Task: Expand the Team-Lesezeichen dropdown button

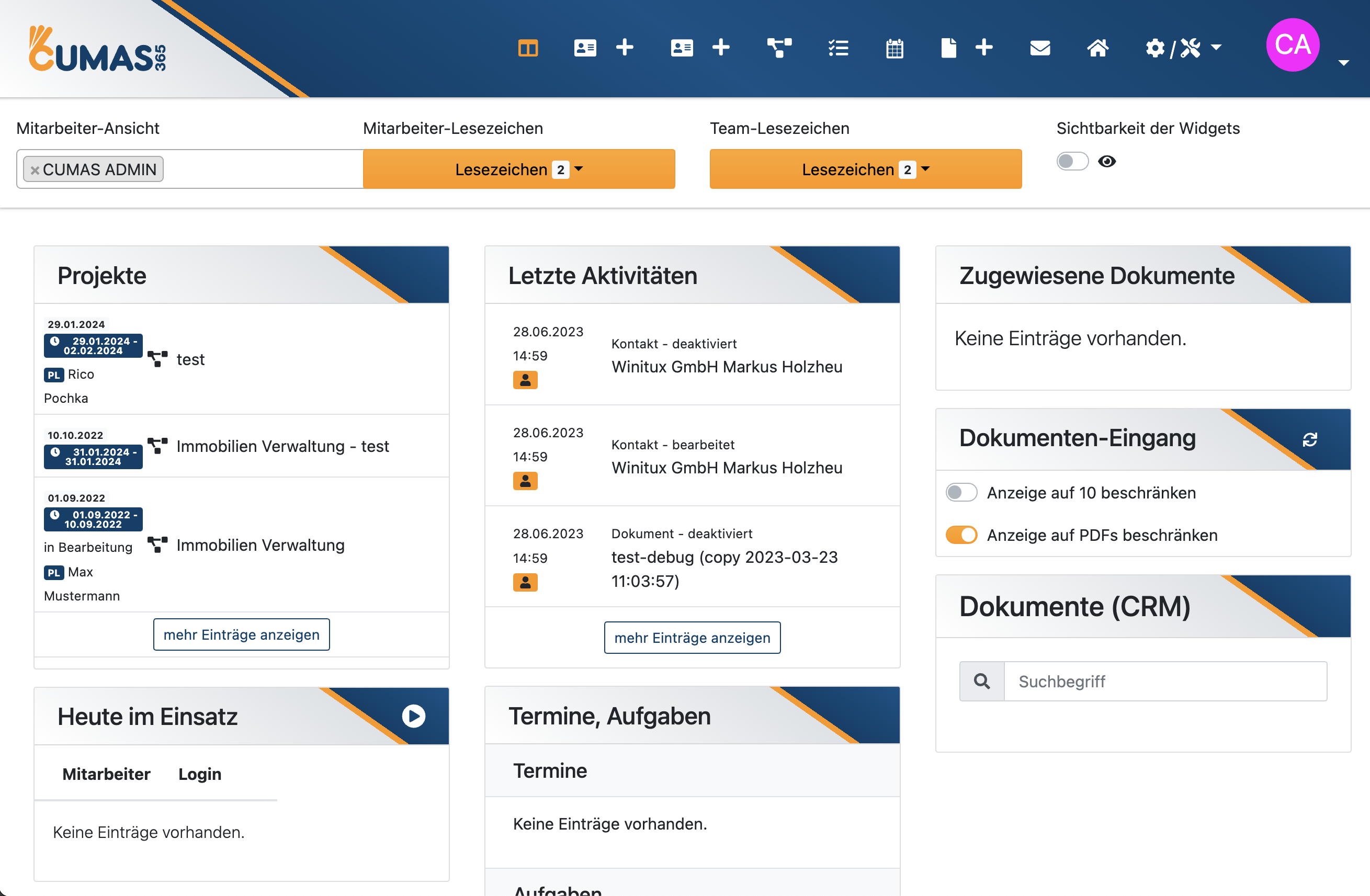Action: (865, 169)
